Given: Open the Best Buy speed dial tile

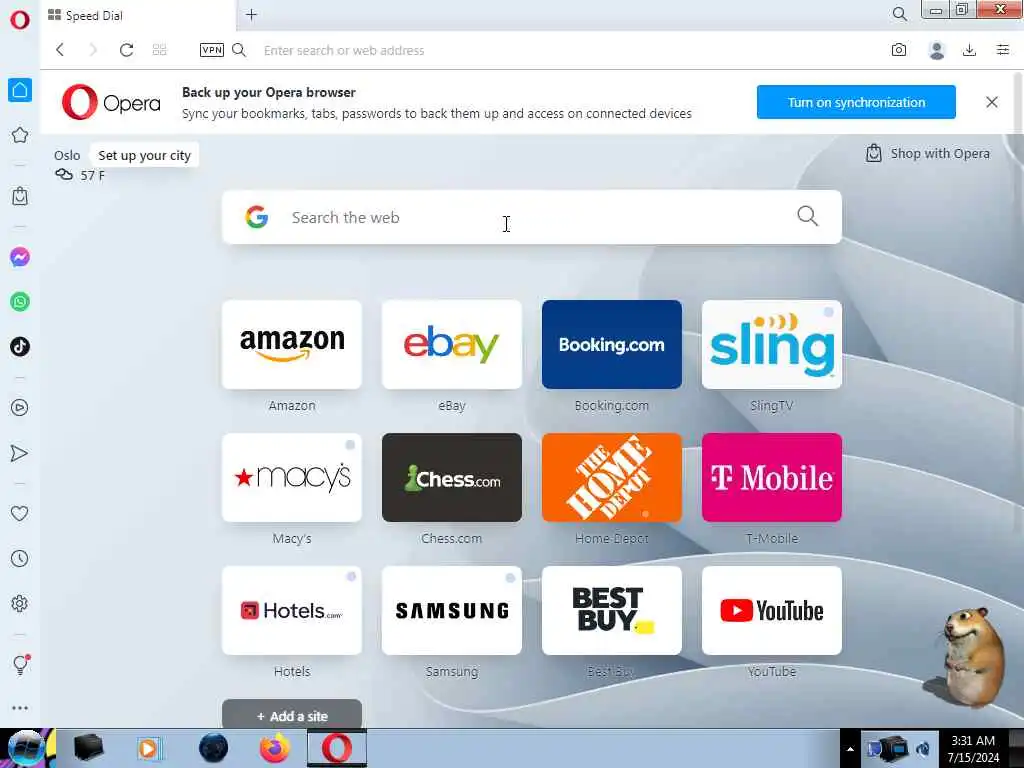Looking at the screenshot, I should tap(612, 611).
